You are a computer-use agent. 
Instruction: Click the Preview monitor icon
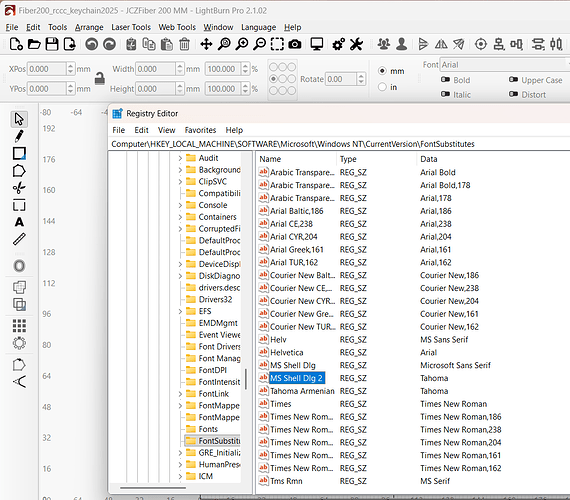[317, 44]
